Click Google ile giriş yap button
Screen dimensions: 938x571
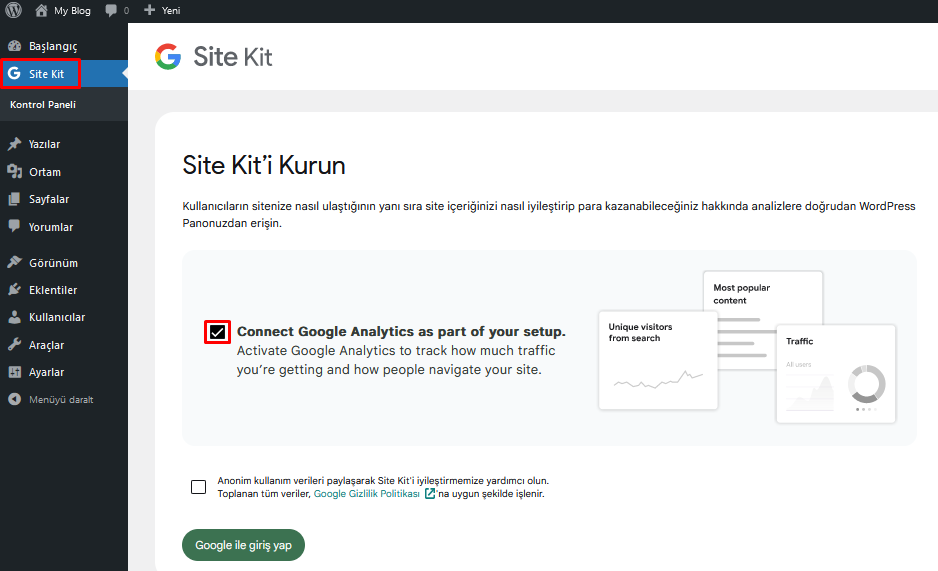(x=243, y=545)
